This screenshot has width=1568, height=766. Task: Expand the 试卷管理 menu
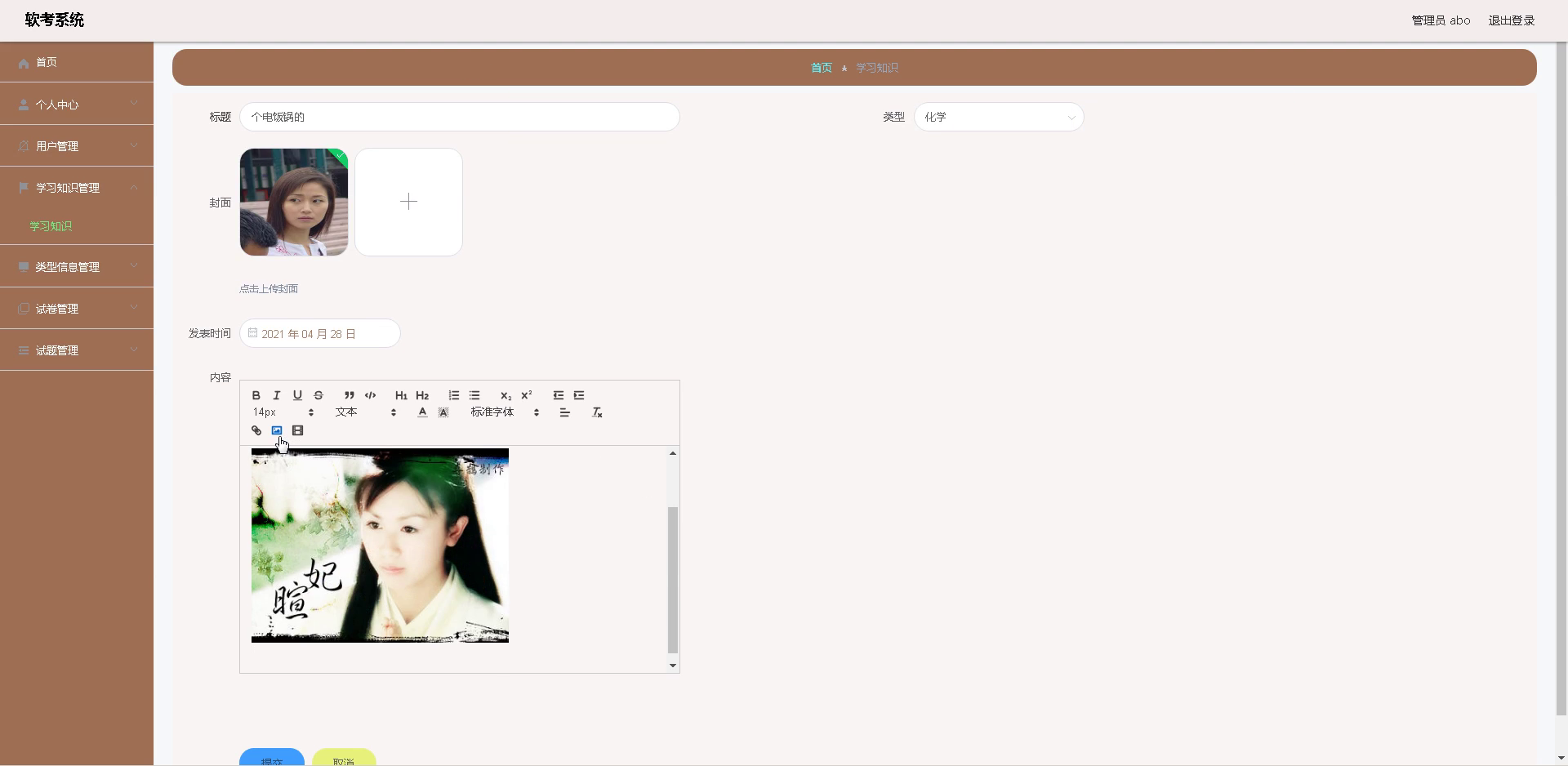[77, 308]
